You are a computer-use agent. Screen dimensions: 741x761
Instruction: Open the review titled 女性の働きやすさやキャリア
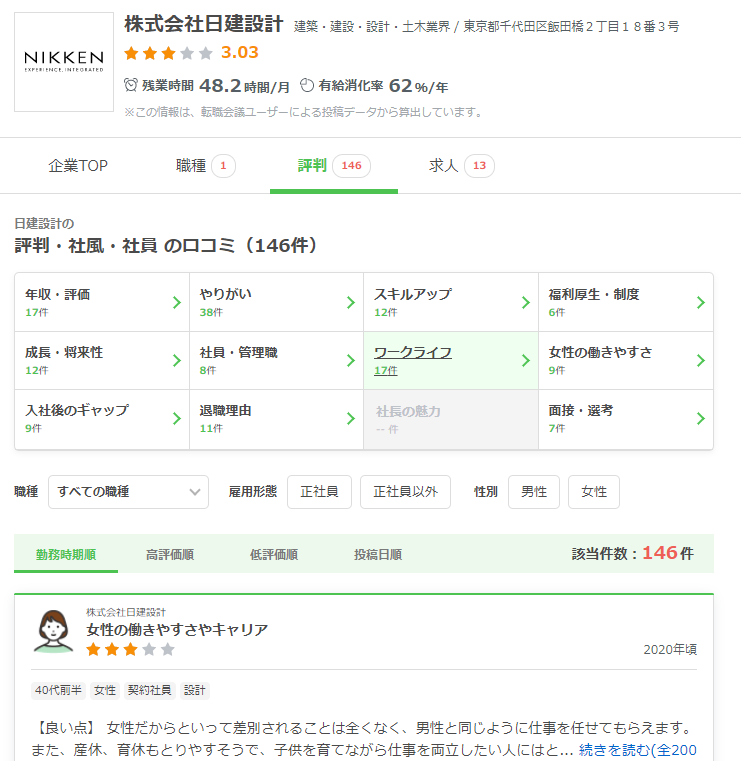point(177,629)
